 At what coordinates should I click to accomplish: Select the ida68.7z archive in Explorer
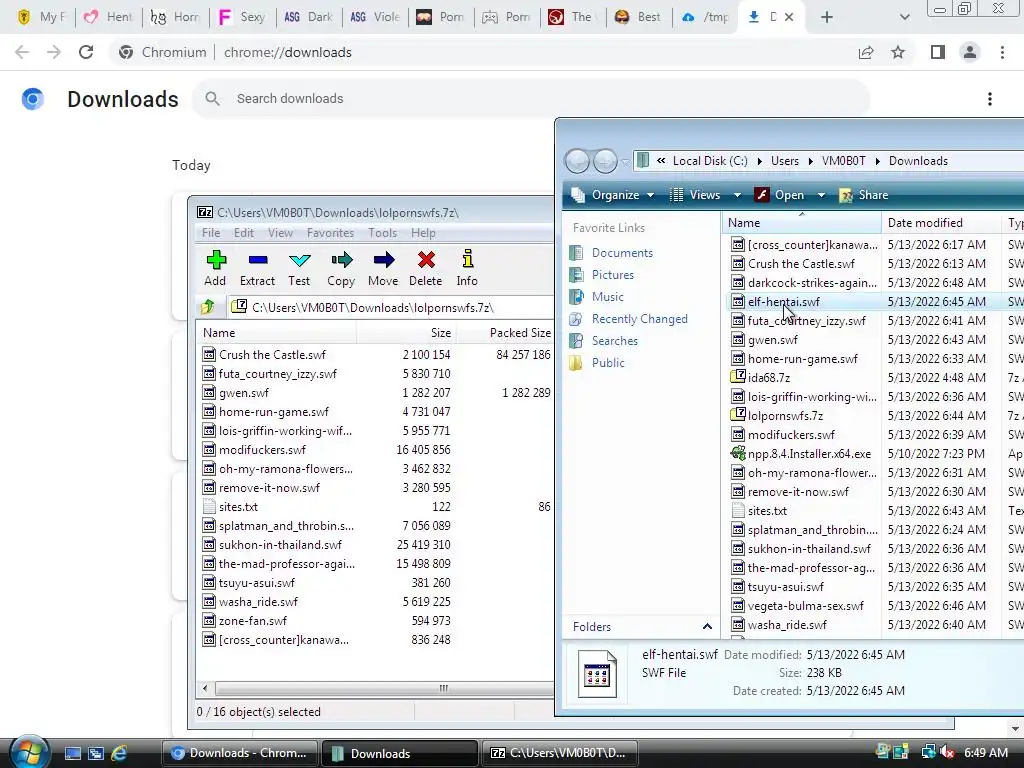point(769,377)
